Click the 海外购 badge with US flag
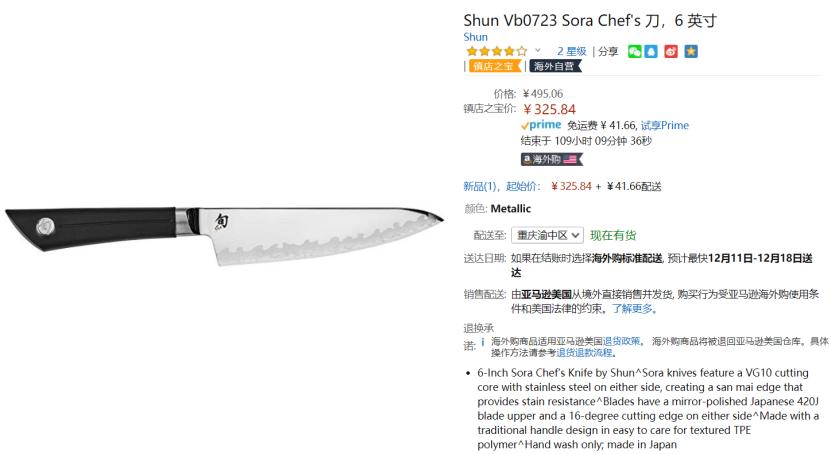Viewport: 831px width, 454px height. click(551, 159)
